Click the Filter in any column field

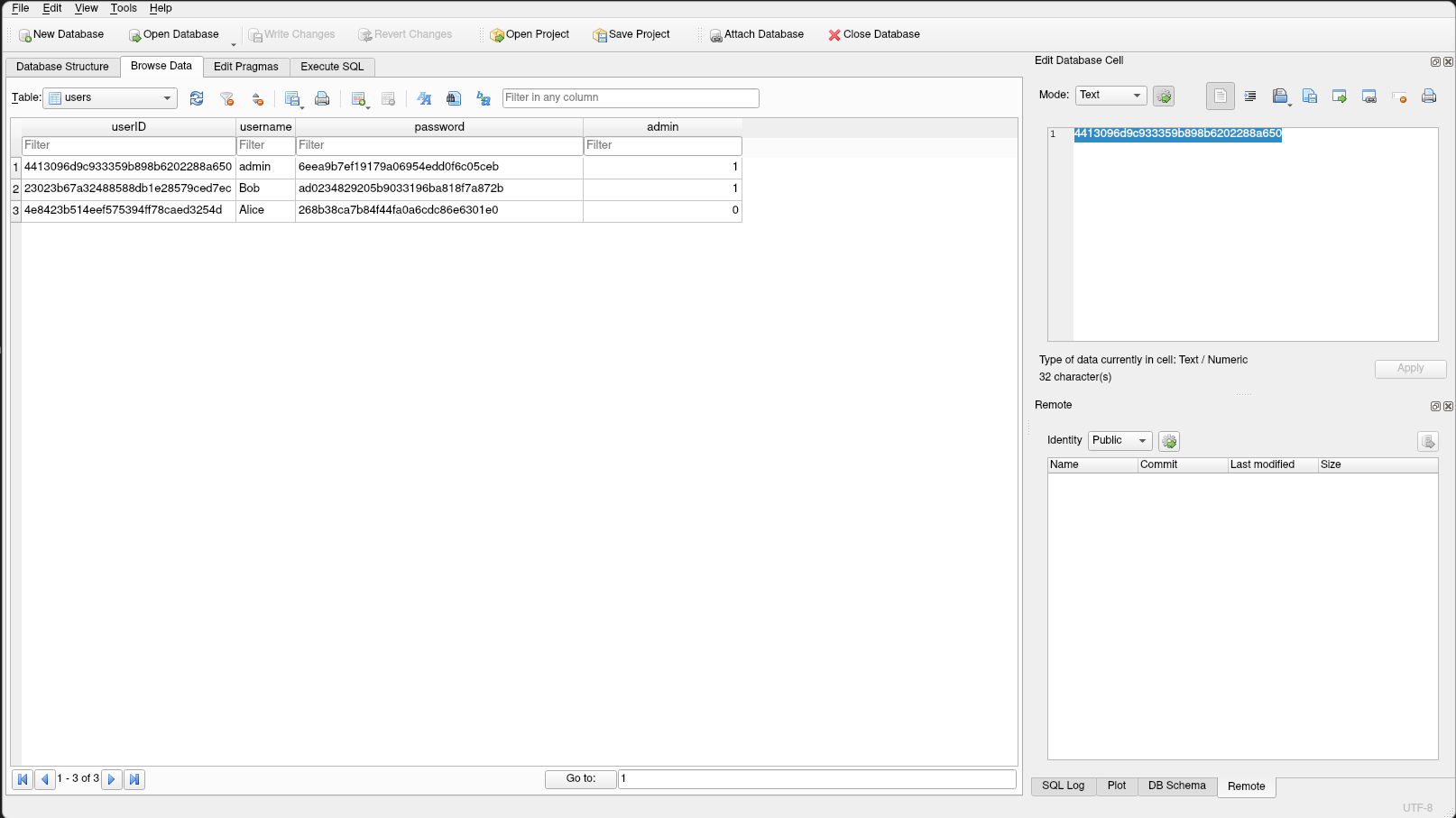(x=631, y=98)
